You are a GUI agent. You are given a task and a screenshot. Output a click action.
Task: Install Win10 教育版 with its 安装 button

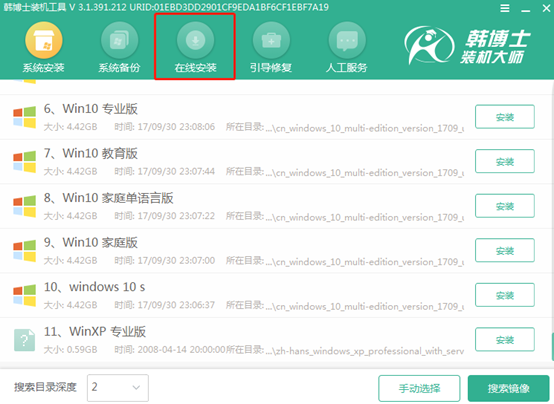pyautogui.click(x=505, y=161)
